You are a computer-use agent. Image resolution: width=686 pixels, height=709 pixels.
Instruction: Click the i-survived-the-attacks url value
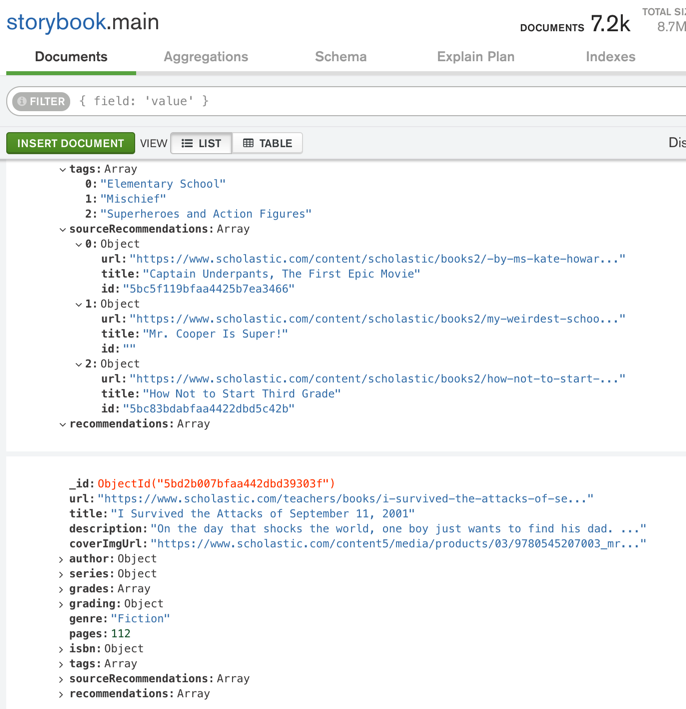(x=345, y=499)
